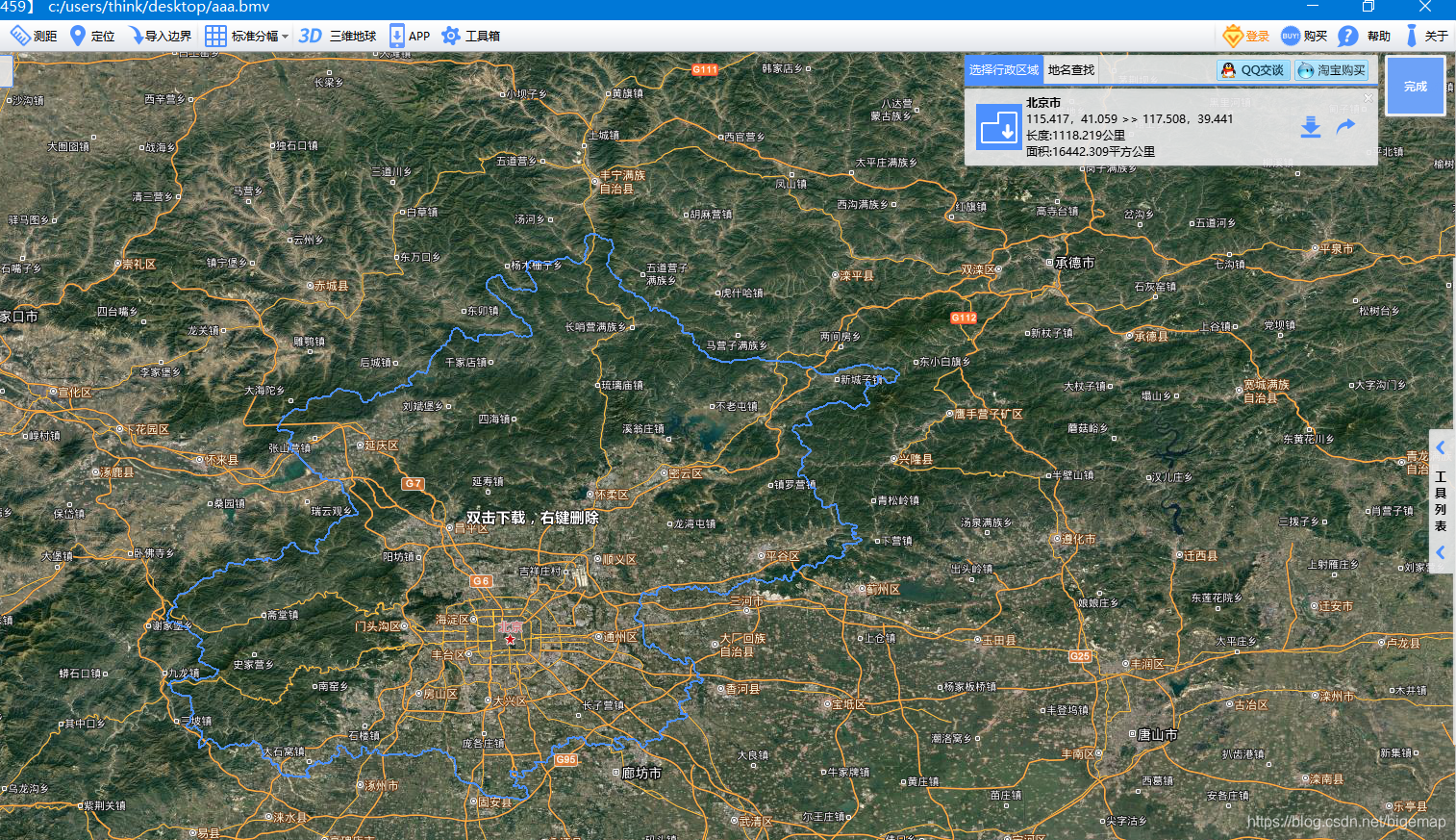Click the 延庆区 district label
This screenshot has height=840, width=1456.
381,445
